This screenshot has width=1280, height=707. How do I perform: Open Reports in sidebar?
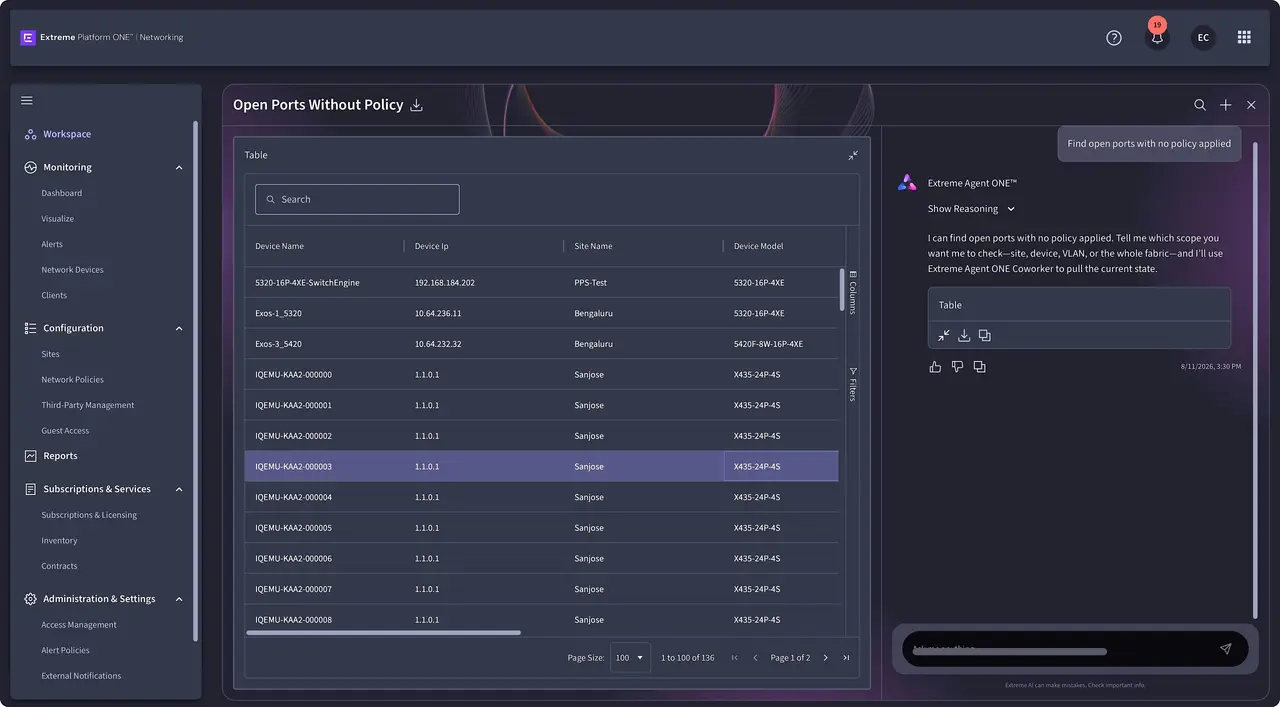[60, 456]
